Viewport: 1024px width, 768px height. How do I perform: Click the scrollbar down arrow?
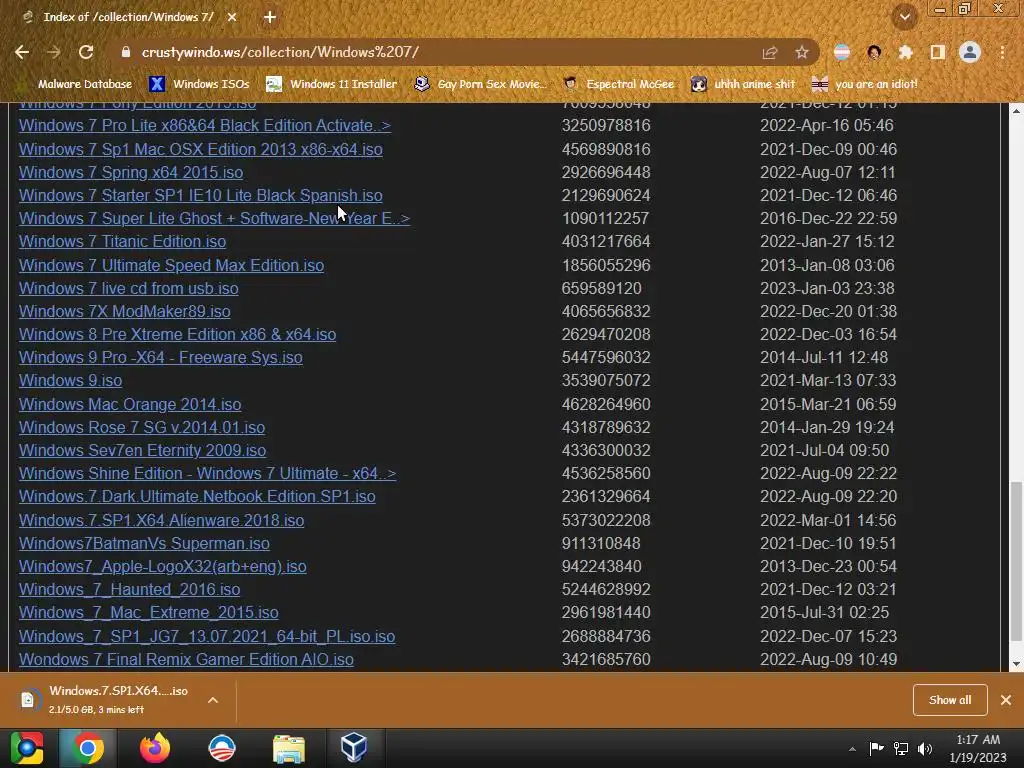[1016, 664]
